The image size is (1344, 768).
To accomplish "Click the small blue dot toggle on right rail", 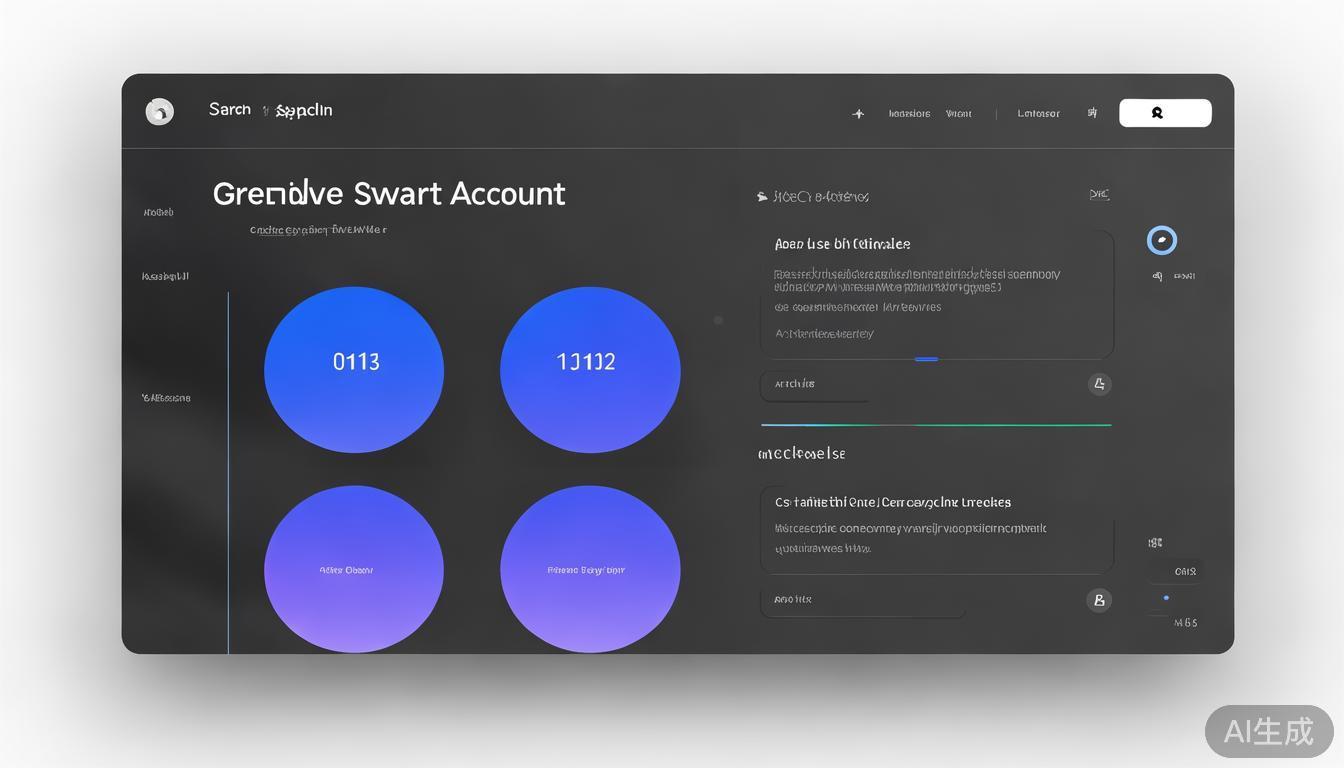I will [x=1166, y=598].
